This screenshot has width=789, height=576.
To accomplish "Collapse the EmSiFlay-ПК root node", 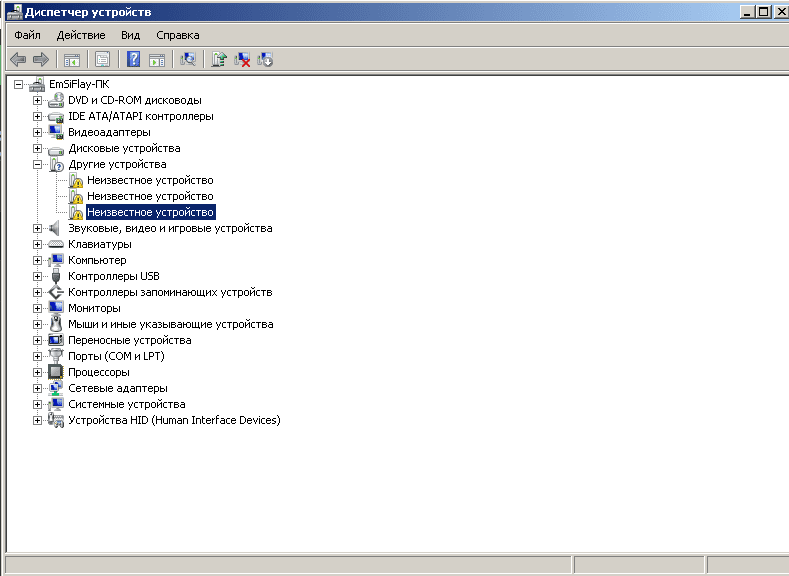I will (x=19, y=84).
